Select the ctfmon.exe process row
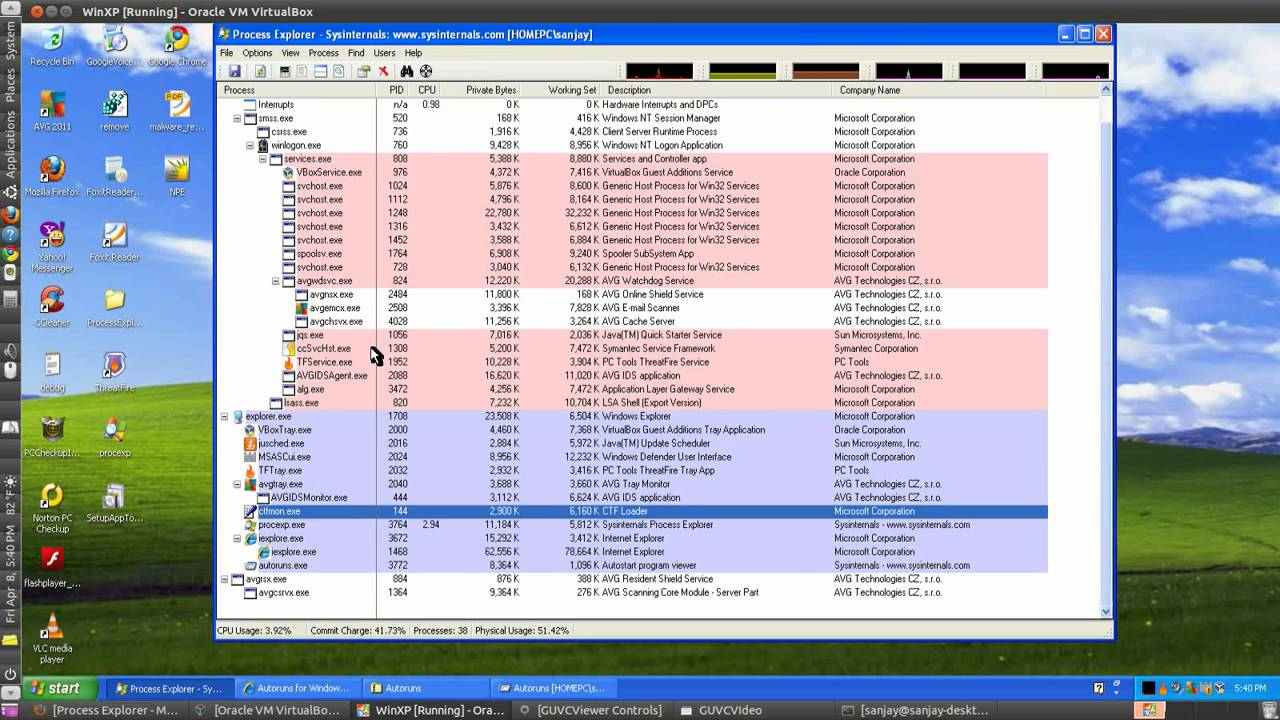 [x=632, y=511]
